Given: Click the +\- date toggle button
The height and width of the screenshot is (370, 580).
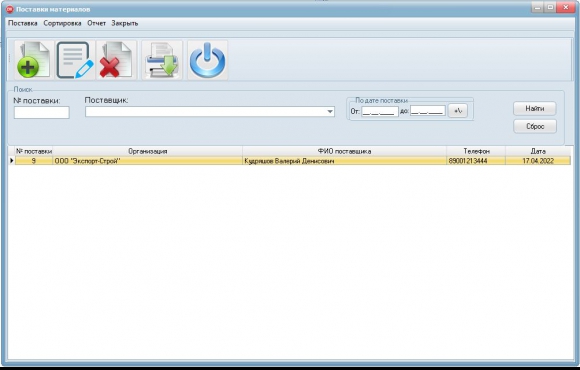Looking at the screenshot, I should 458,111.
